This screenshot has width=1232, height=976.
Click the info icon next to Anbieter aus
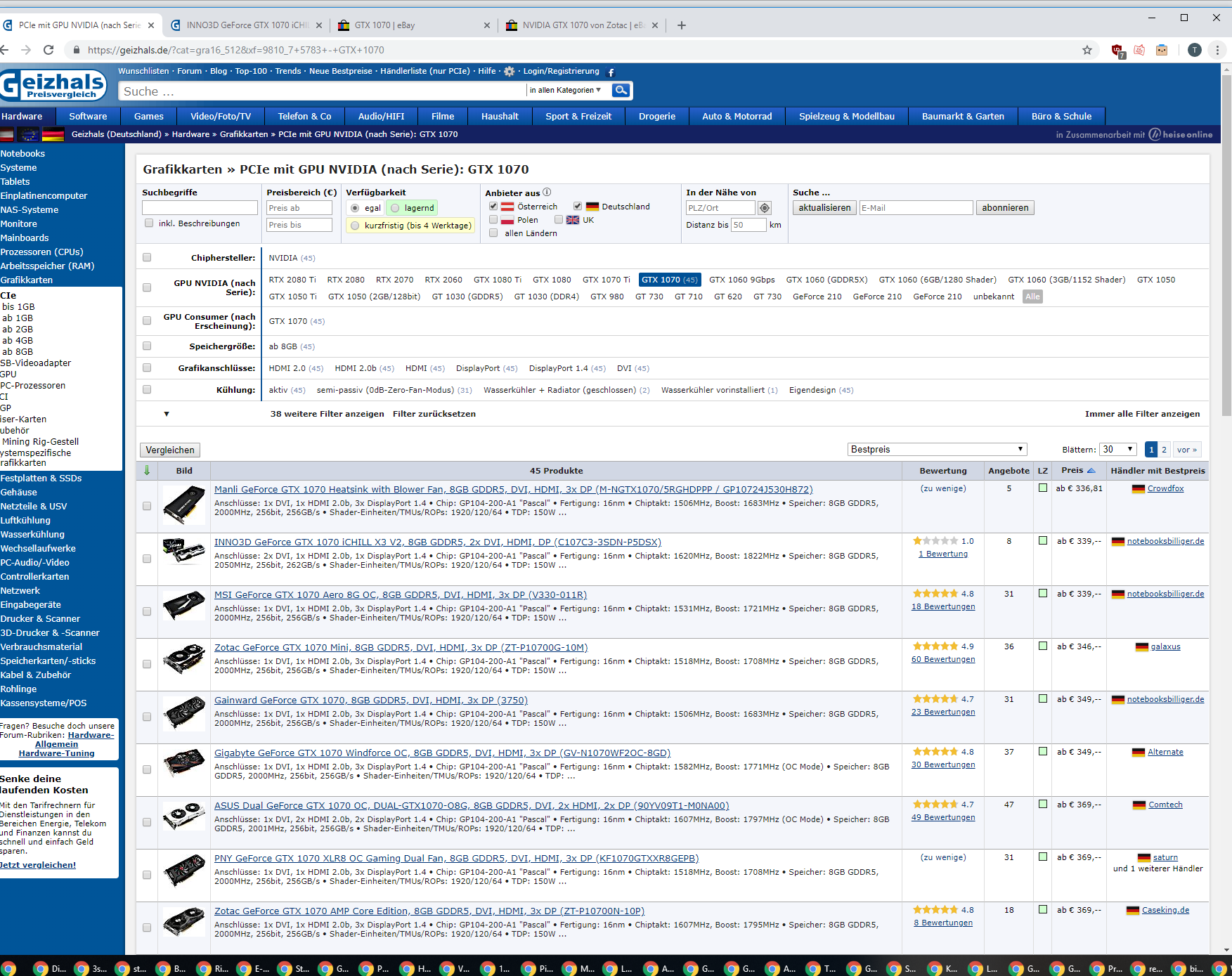(x=547, y=192)
